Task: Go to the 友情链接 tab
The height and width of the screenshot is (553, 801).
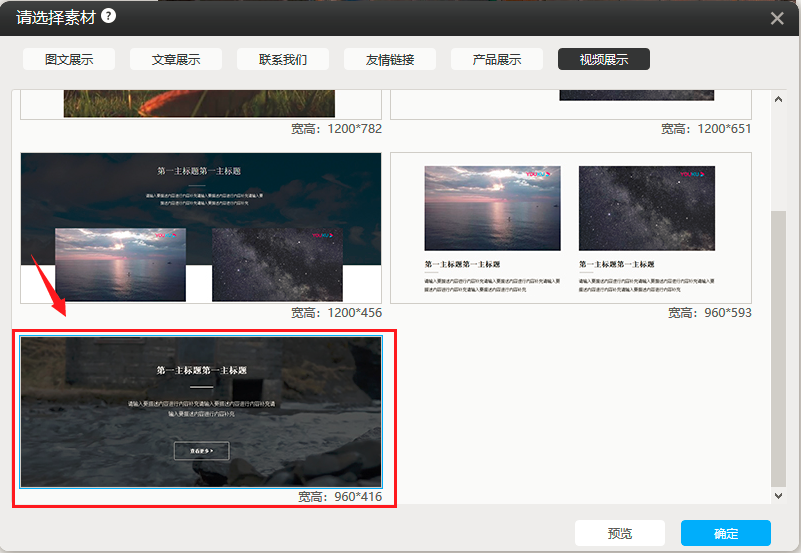Action: tap(390, 59)
